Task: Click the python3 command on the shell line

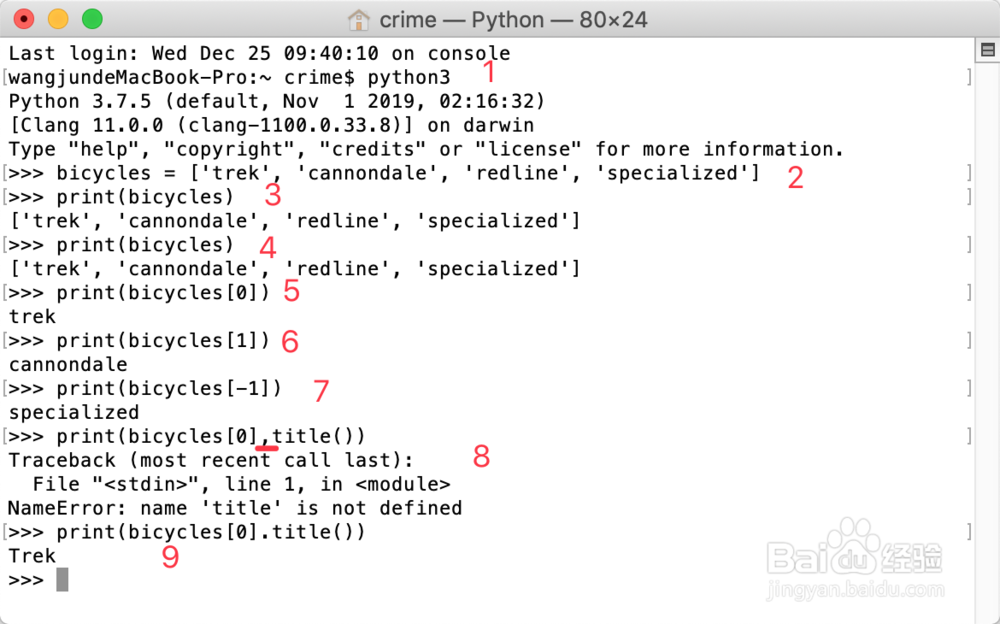Action: [x=409, y=77]
